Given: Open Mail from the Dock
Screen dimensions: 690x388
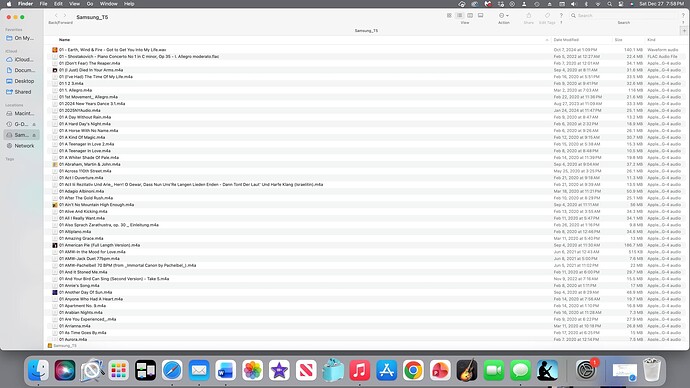Looking at the screenshot, I should click(x=199, y=370).
